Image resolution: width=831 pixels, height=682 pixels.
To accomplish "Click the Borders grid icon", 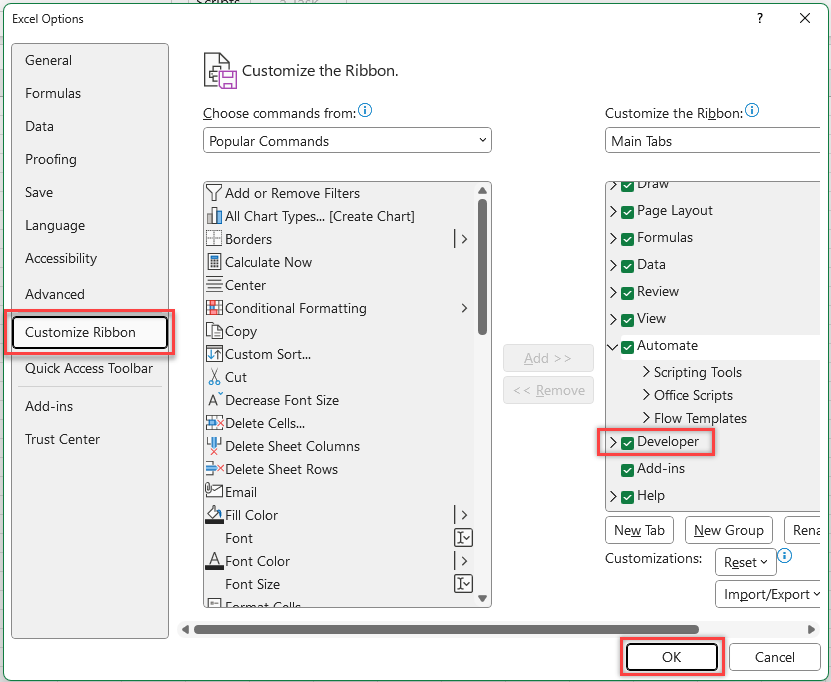I will coord(213,239).
